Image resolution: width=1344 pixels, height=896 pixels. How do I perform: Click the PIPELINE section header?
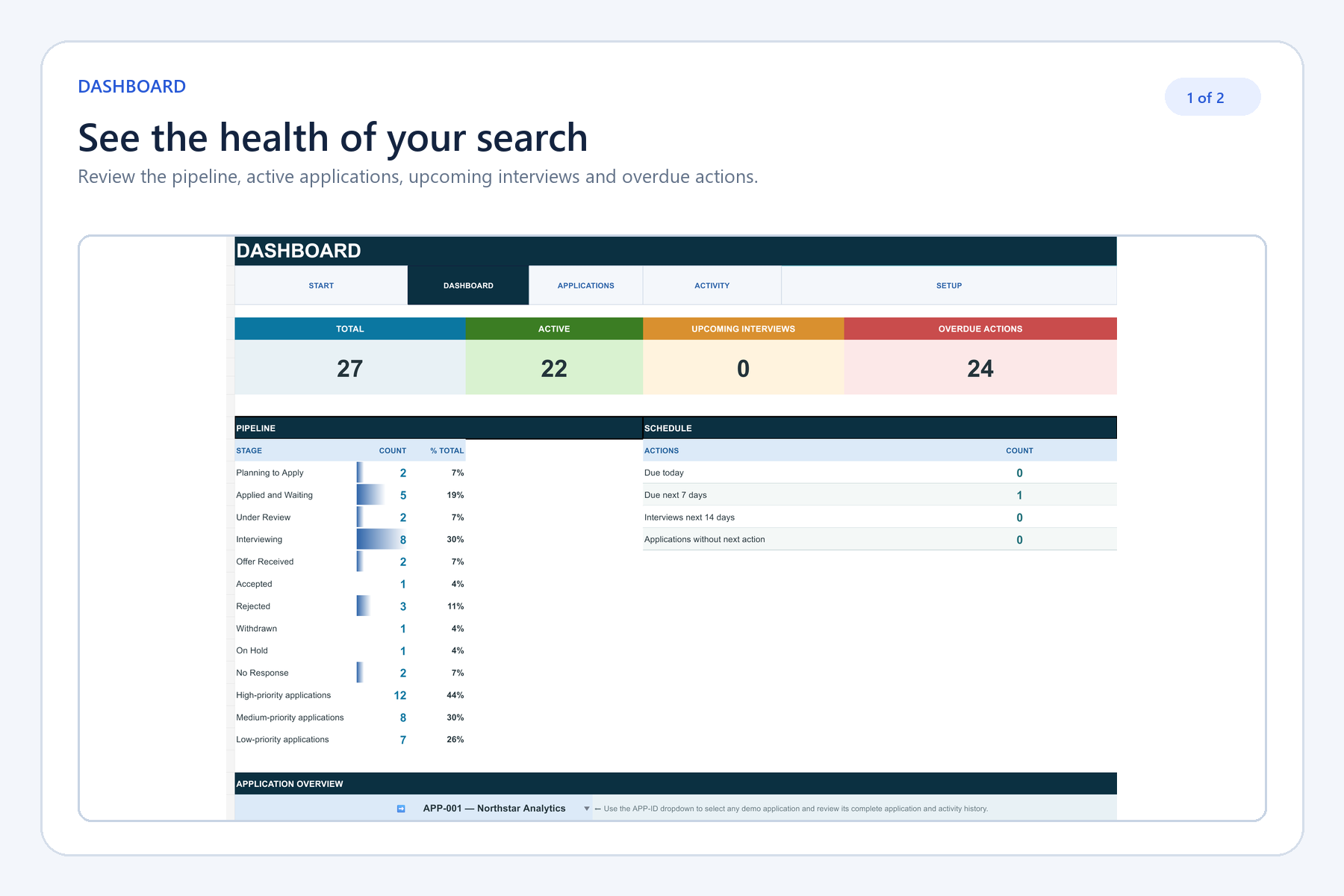point(438,428)
